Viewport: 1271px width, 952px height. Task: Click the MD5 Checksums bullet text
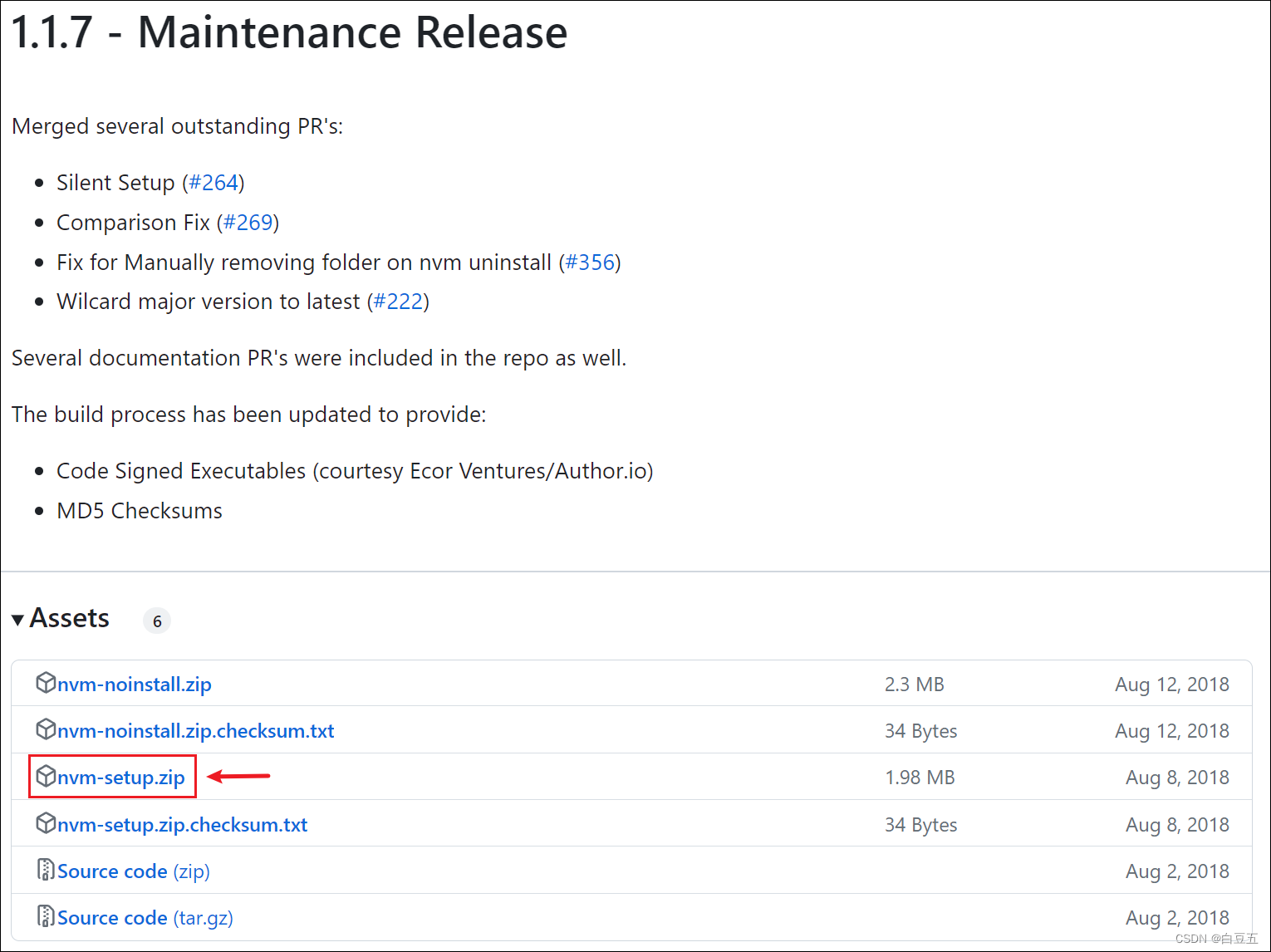140,511
